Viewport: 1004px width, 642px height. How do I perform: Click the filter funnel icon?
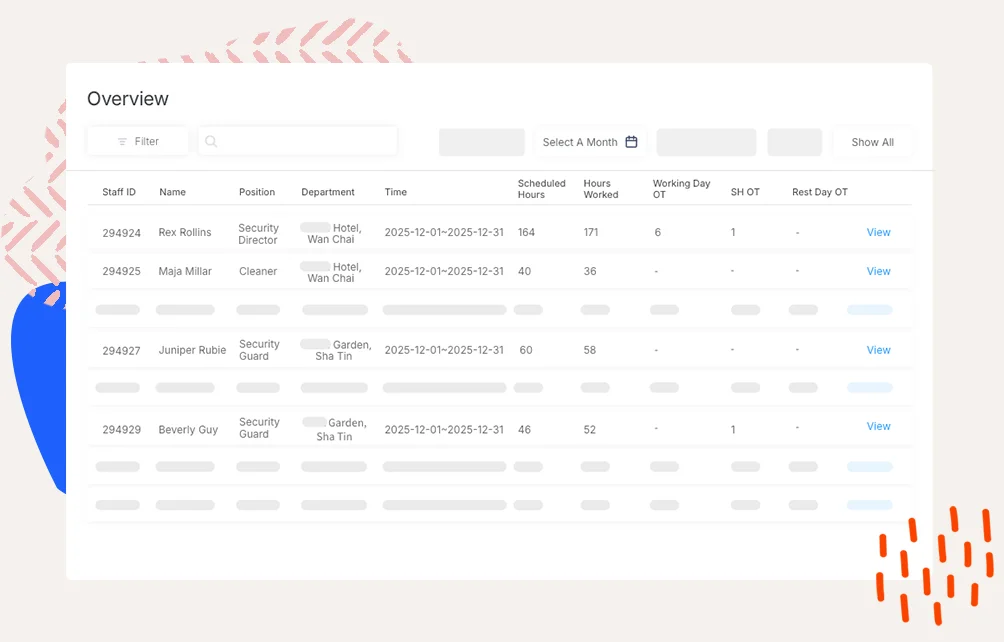122,142
